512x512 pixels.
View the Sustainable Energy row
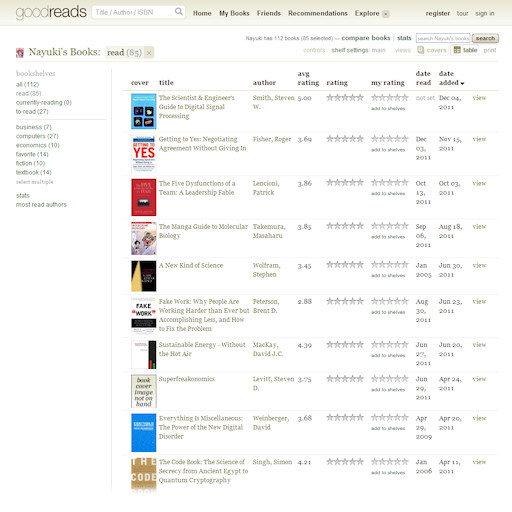[x=479, y=345]
